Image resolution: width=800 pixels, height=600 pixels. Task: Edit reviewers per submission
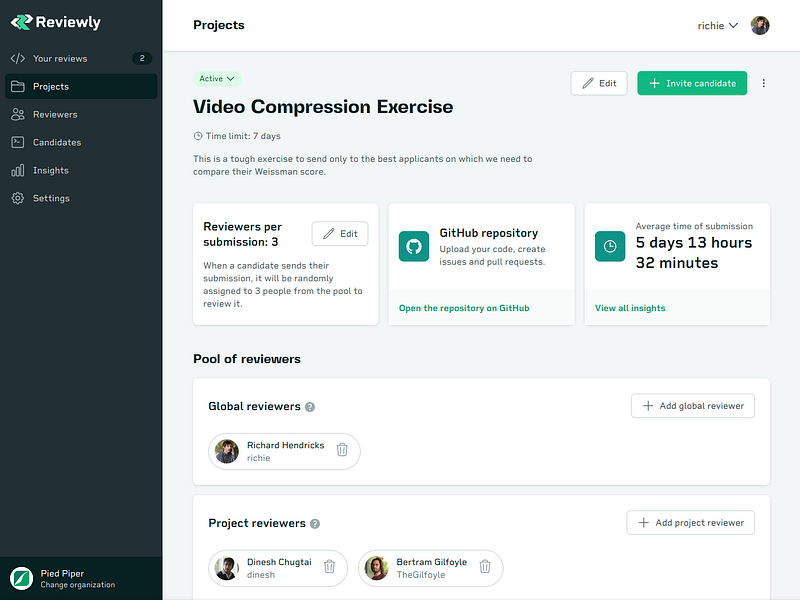coord(340,234)
